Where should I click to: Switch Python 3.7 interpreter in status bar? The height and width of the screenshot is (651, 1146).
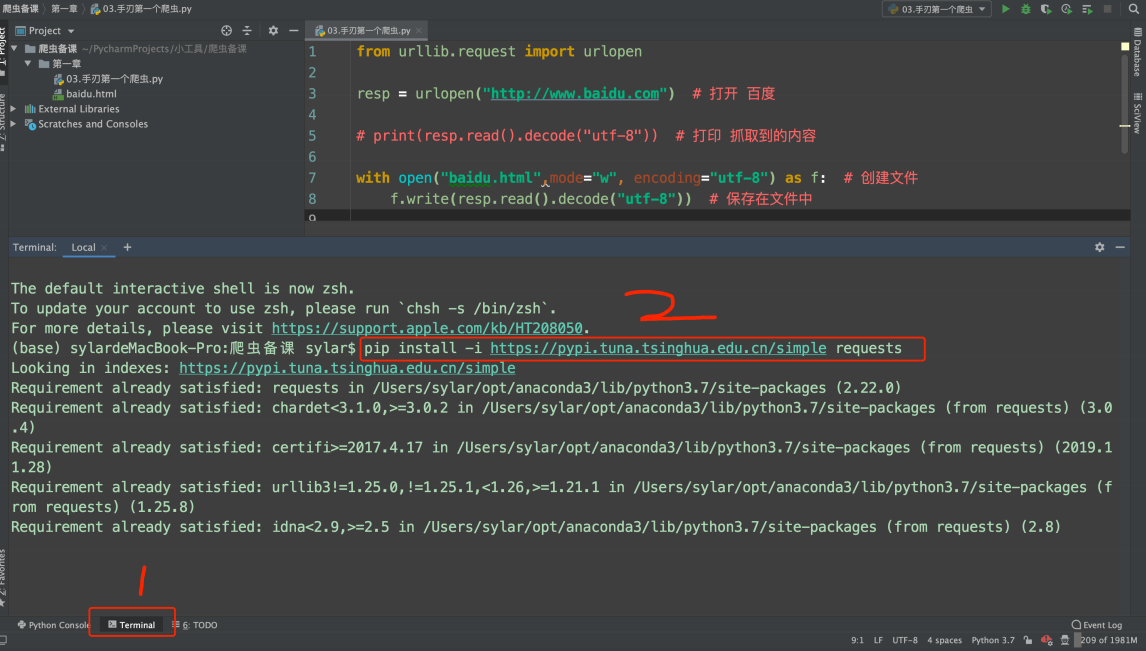993,640
